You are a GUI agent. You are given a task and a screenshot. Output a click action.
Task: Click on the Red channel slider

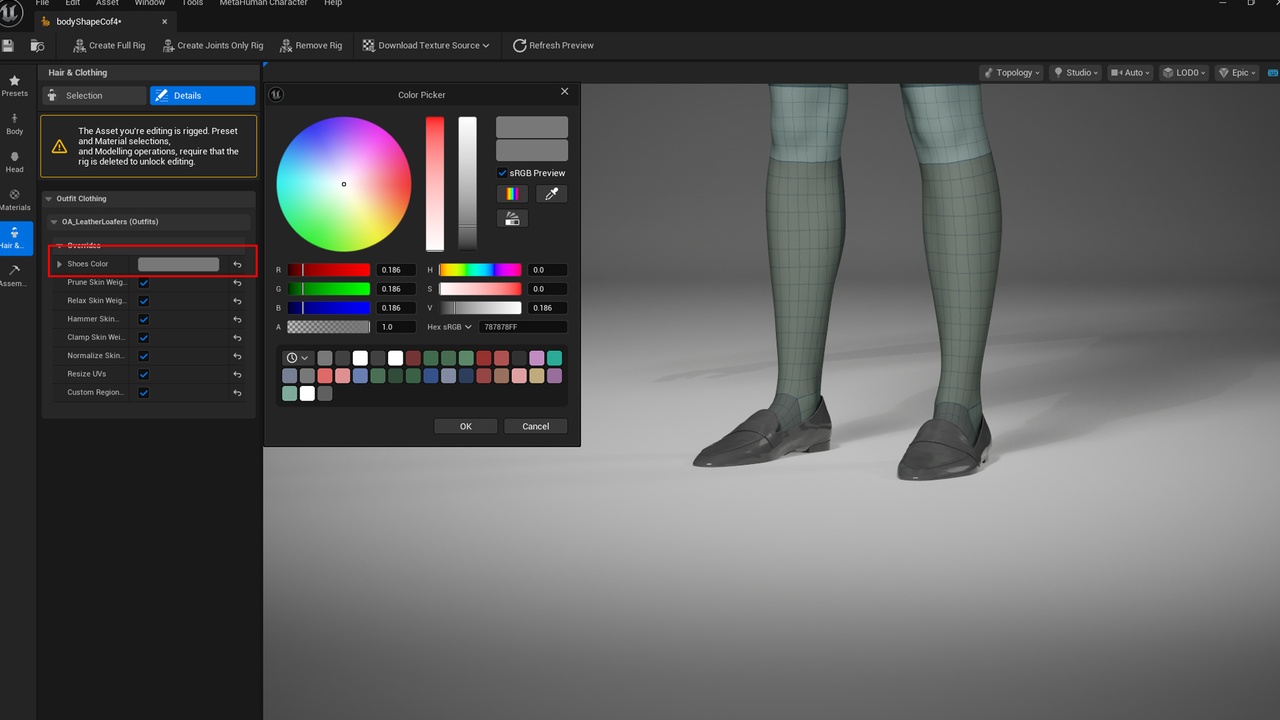pos(329,270)
